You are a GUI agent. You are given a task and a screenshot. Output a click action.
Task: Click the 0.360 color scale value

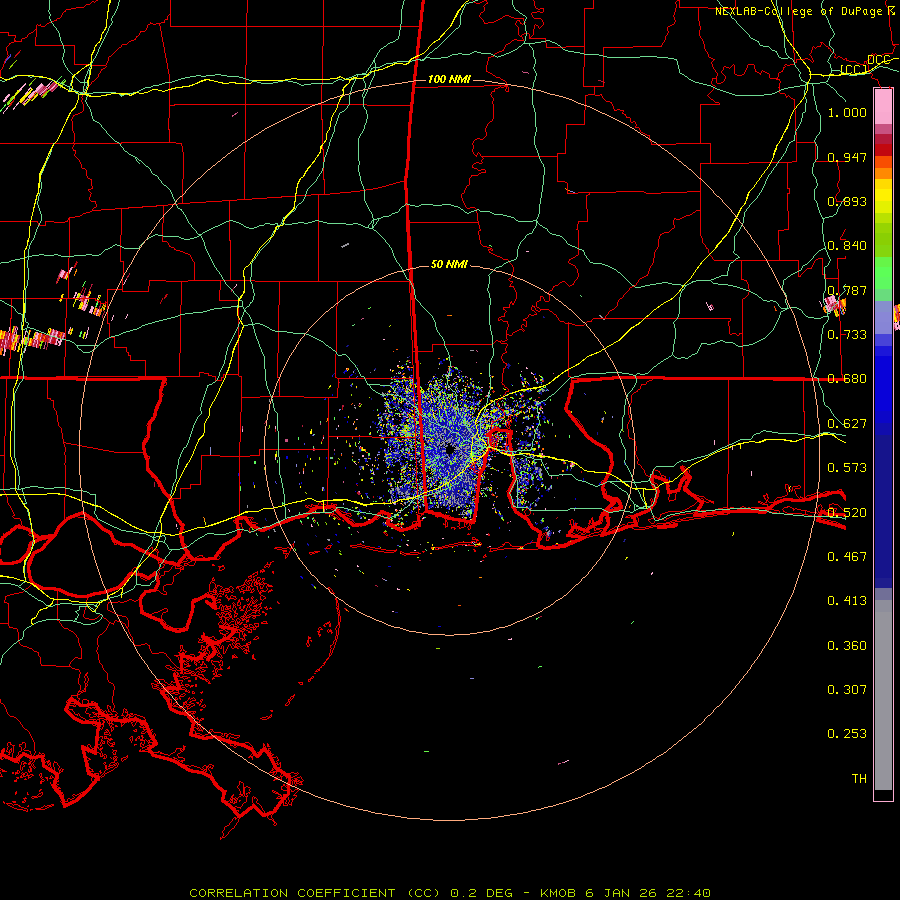pos(847,646)
